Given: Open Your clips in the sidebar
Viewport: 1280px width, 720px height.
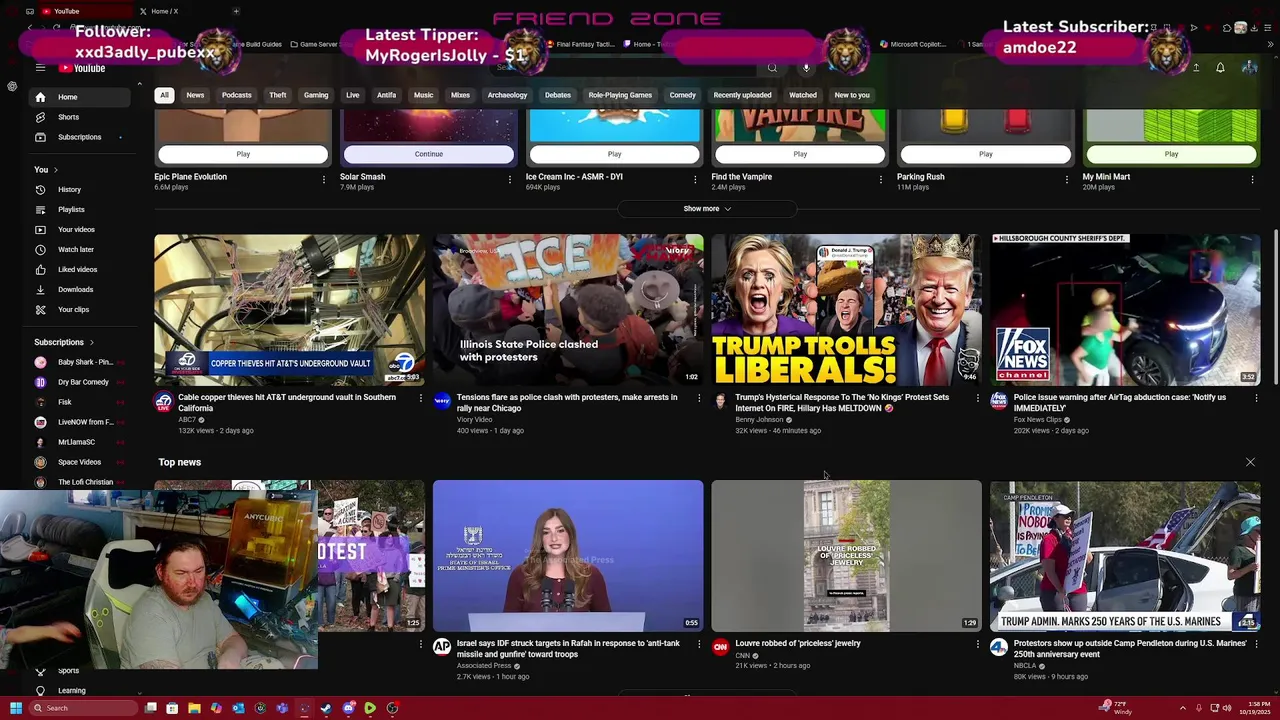Looking at the screenshot, I should 79,309.
